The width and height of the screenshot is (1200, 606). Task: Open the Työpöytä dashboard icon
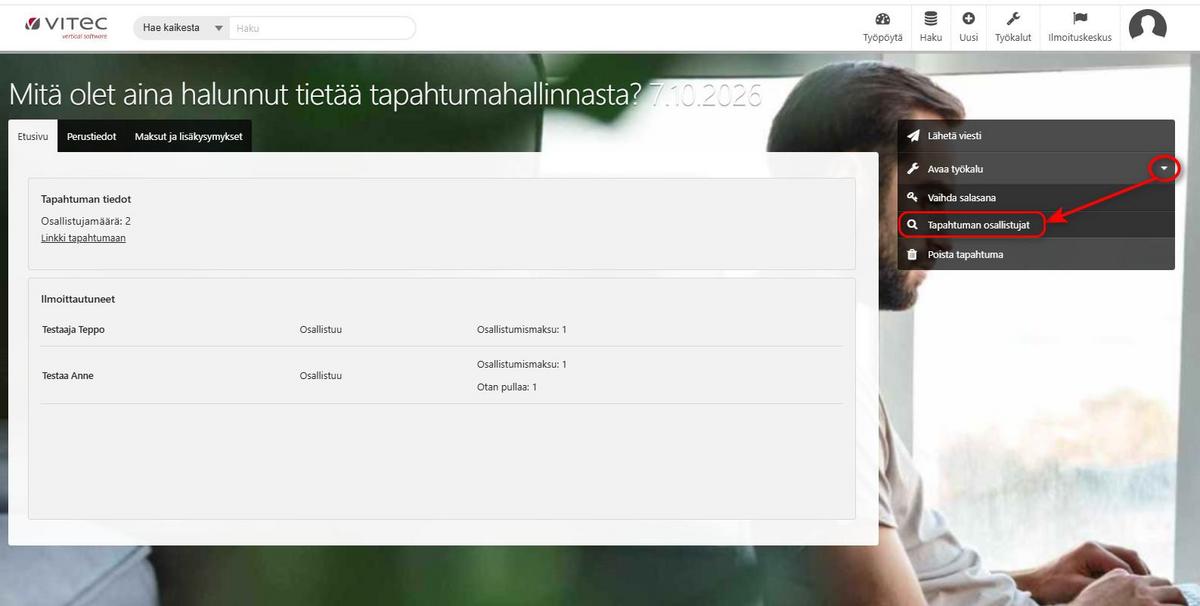click(x=882, y=19)
